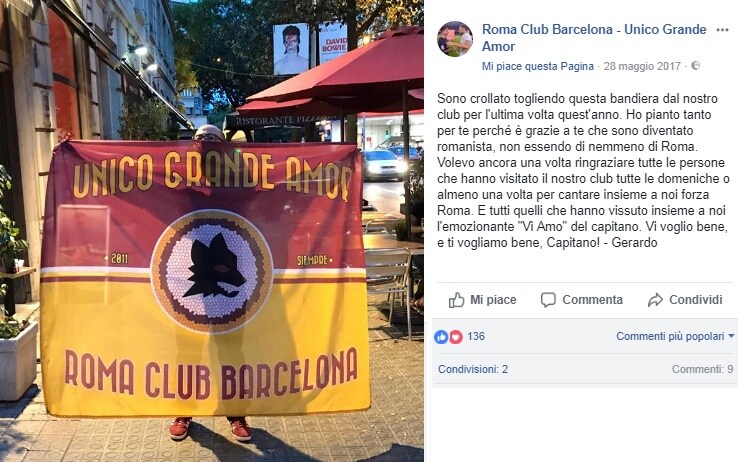The width and height of the screenshot is (738, 462).
Task: Share the post with Condividi
Action: coord(685,300)
